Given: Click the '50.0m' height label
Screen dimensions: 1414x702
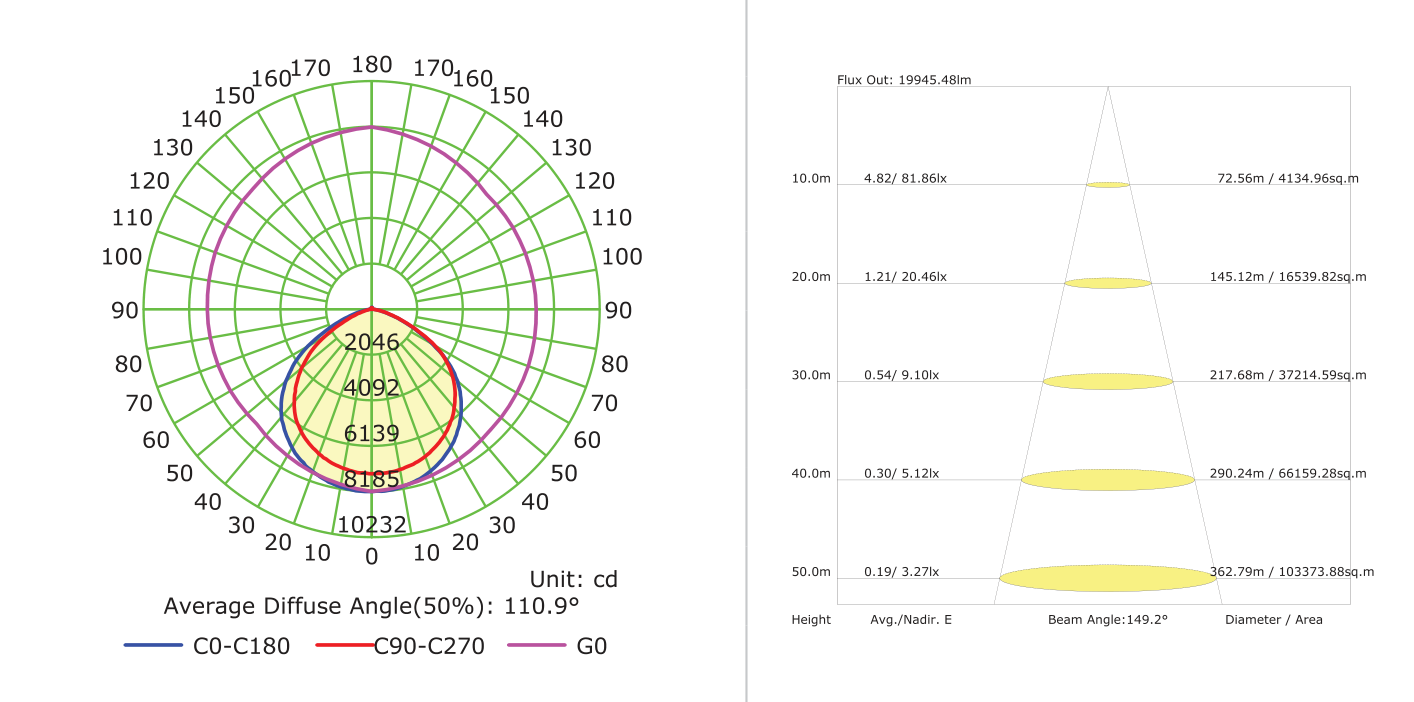Looking at the screenshot, I should (x=811, y=572).
